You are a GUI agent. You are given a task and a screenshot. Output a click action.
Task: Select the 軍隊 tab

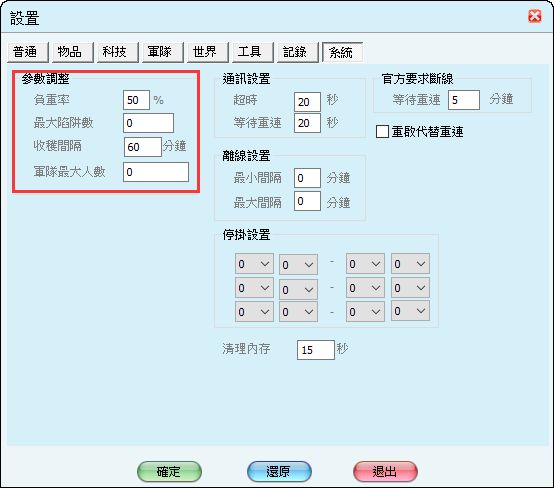click(162, 52)
